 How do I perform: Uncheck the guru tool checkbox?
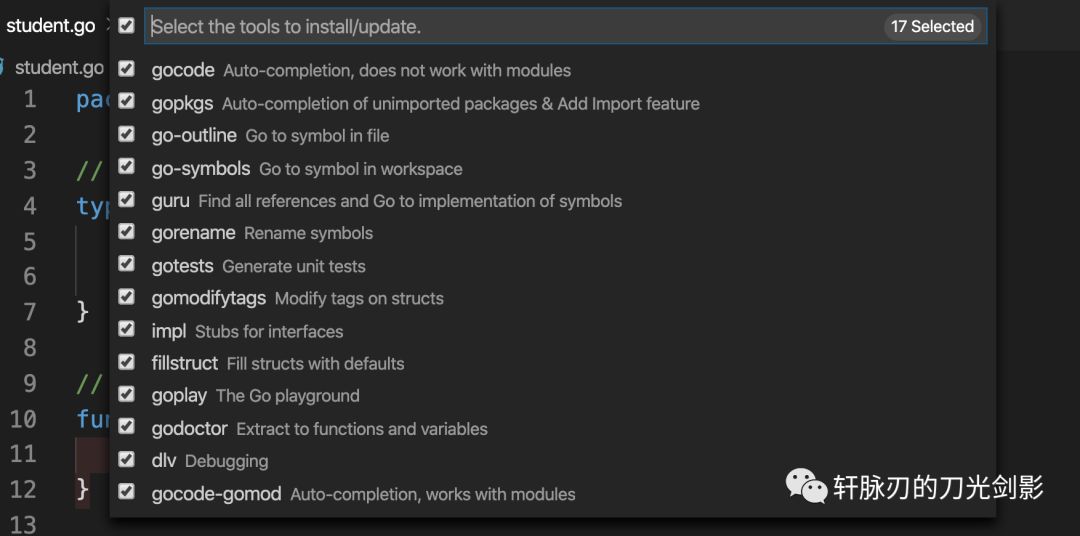point(126,199)
